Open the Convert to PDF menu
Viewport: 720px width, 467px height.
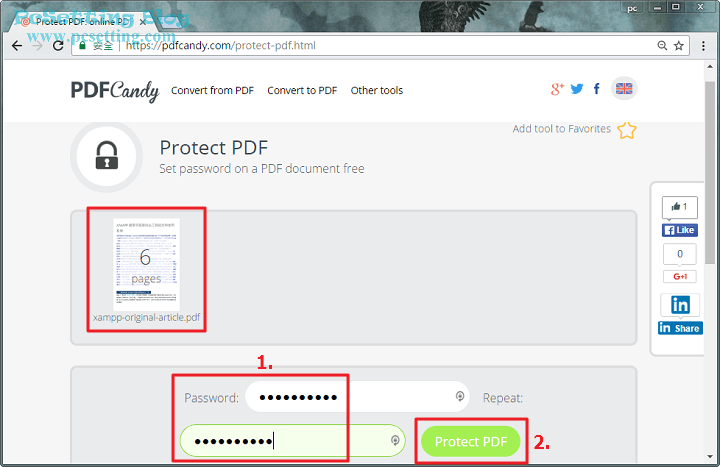[x=302, y=90]
